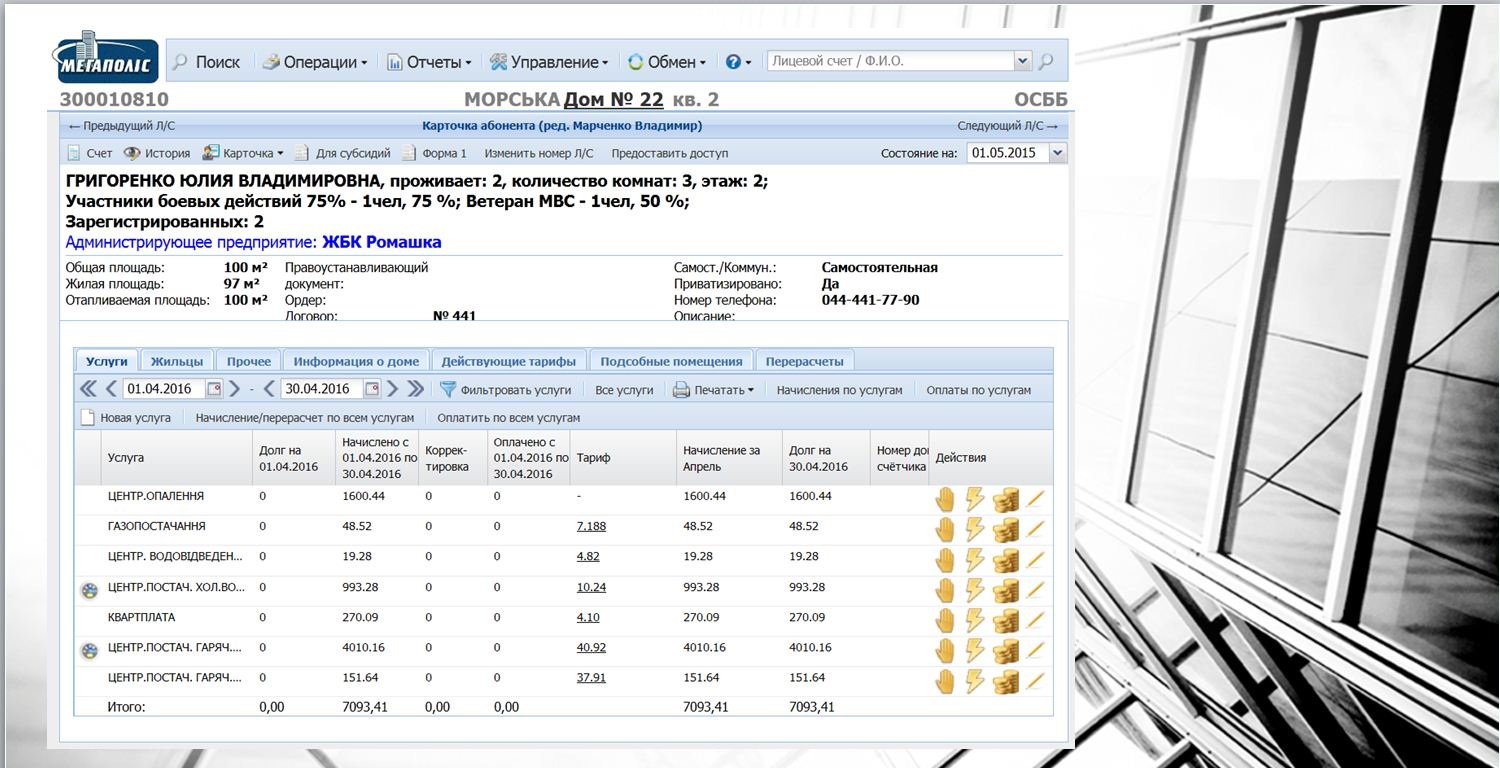Expand the Управление dropdown menu

click(x=549, y=62)
